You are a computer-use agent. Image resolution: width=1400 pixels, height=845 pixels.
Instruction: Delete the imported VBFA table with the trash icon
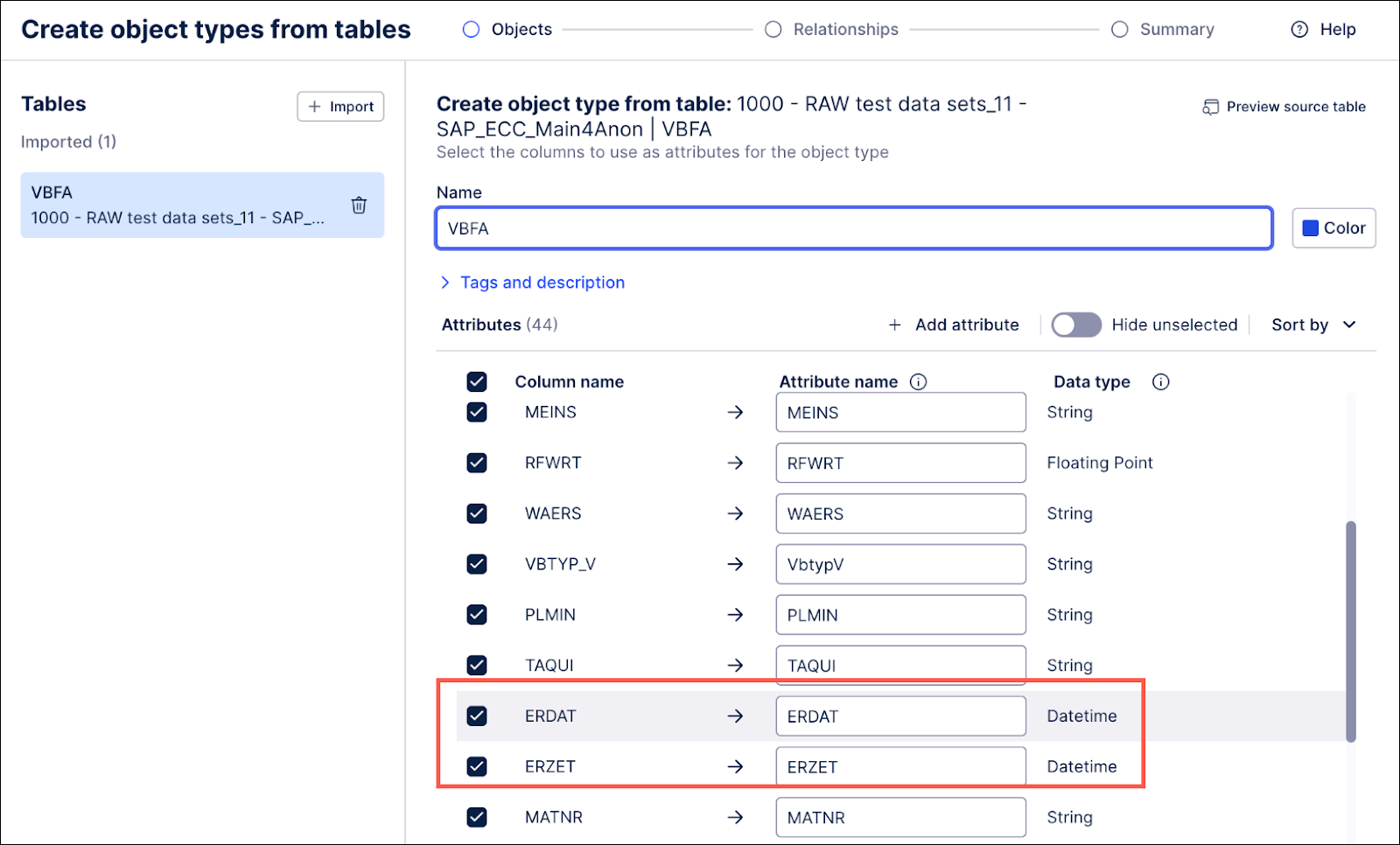pyautogui.click(x=359, y=206)
